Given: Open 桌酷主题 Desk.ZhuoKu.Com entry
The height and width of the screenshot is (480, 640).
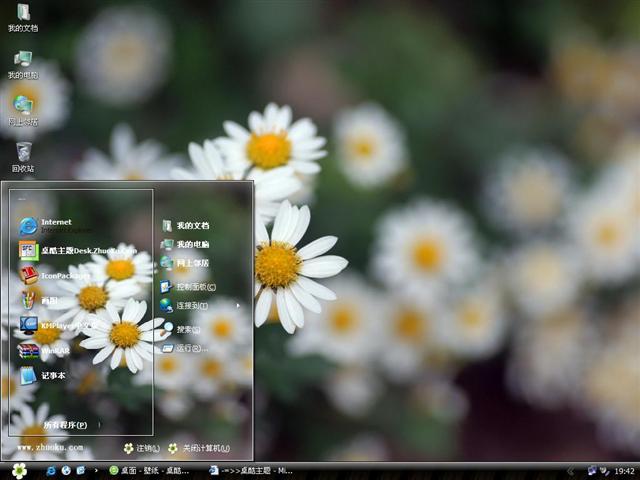Looking at the screenshot, I should (x=78, y=251).
